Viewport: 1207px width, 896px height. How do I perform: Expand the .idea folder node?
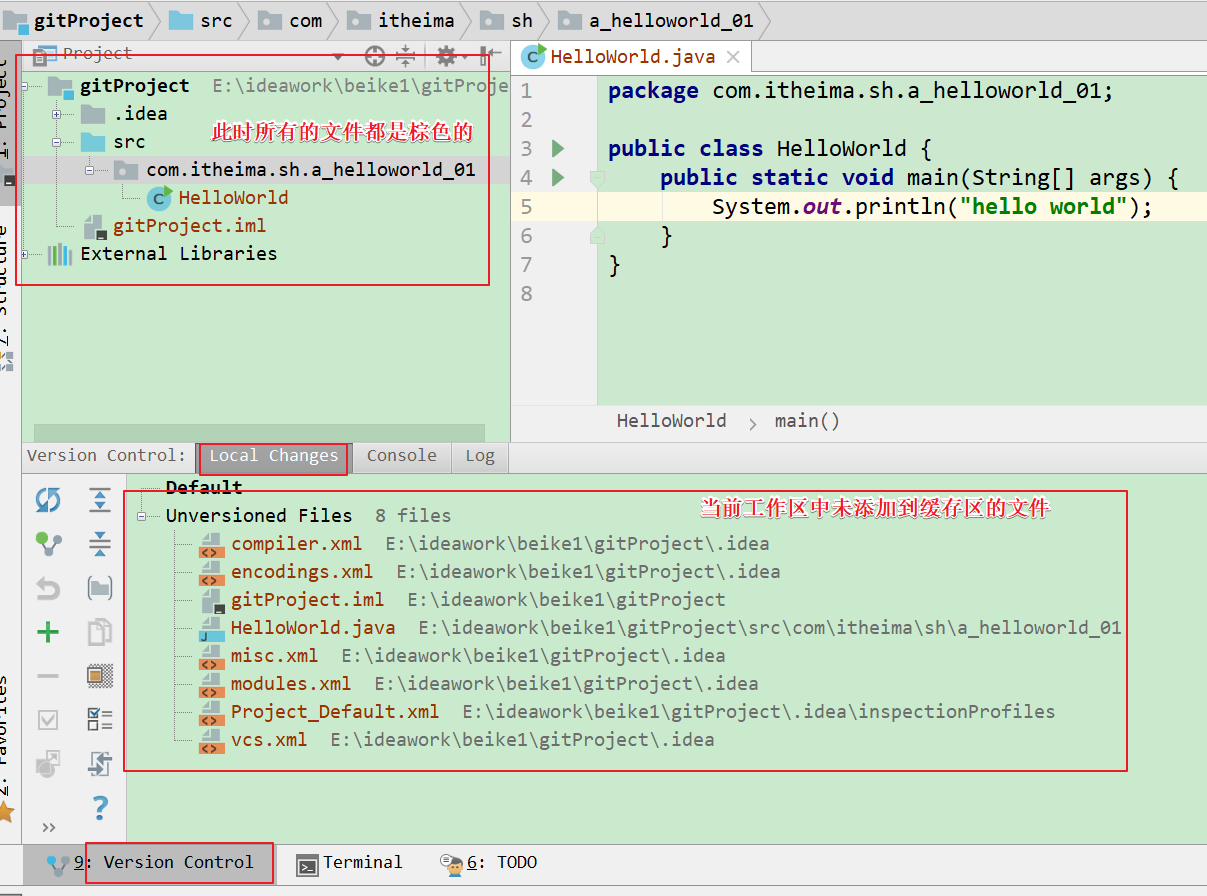tap(57, 114)
